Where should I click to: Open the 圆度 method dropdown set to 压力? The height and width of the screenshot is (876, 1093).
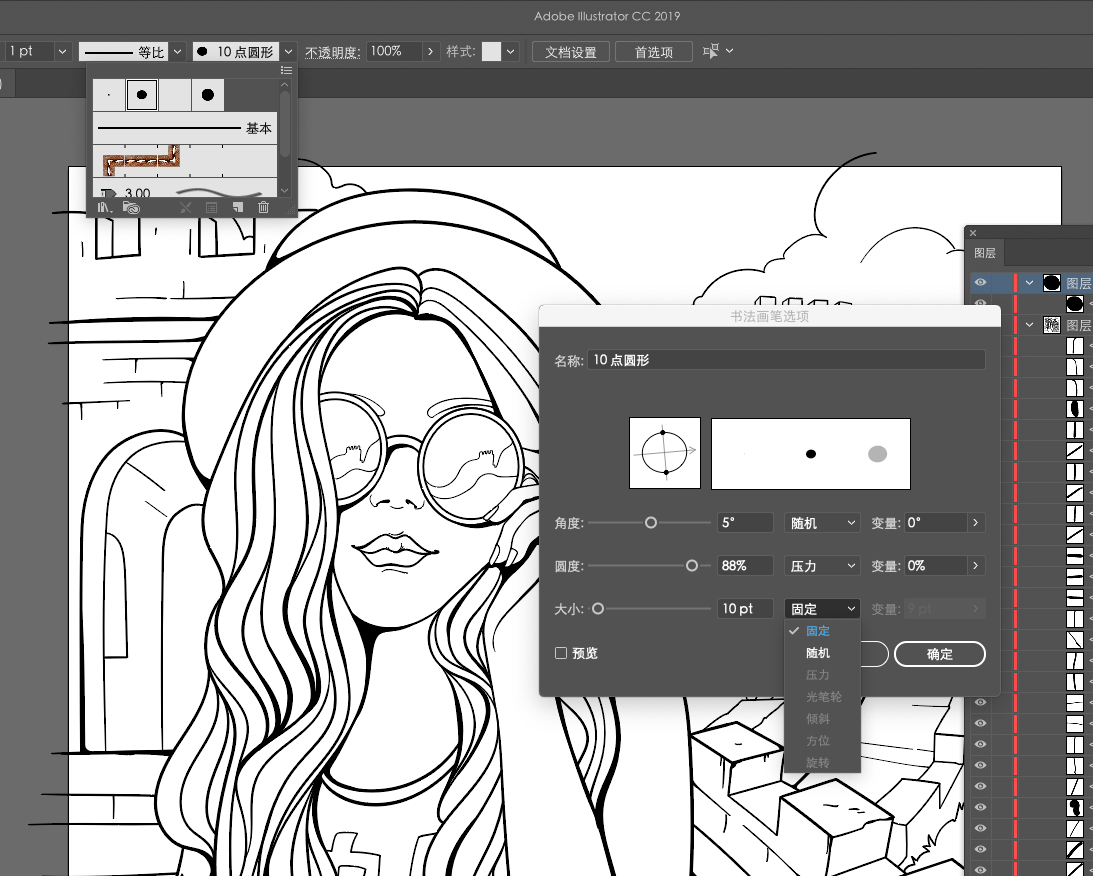(x=822, y=566)
